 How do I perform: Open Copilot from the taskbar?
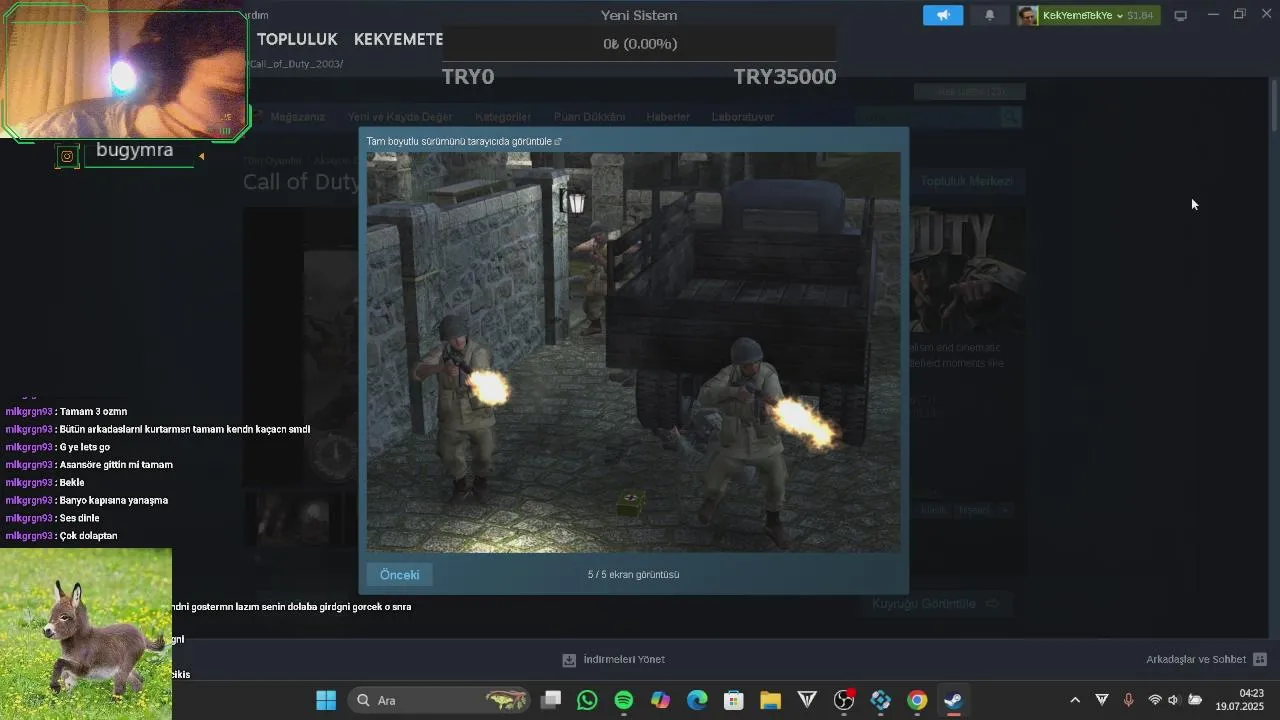[660, 700]
